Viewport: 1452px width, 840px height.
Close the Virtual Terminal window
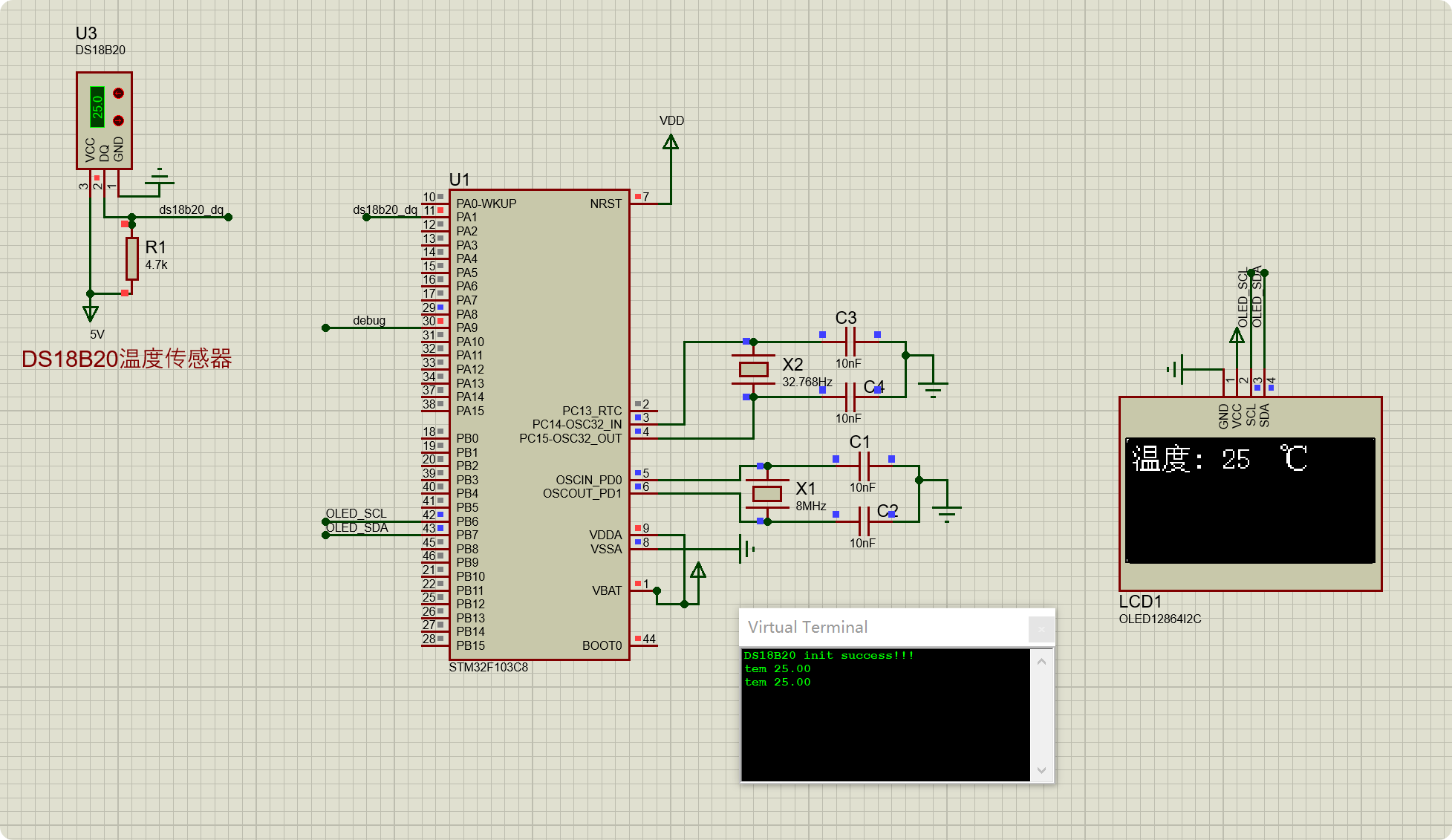pos(1043,628)
